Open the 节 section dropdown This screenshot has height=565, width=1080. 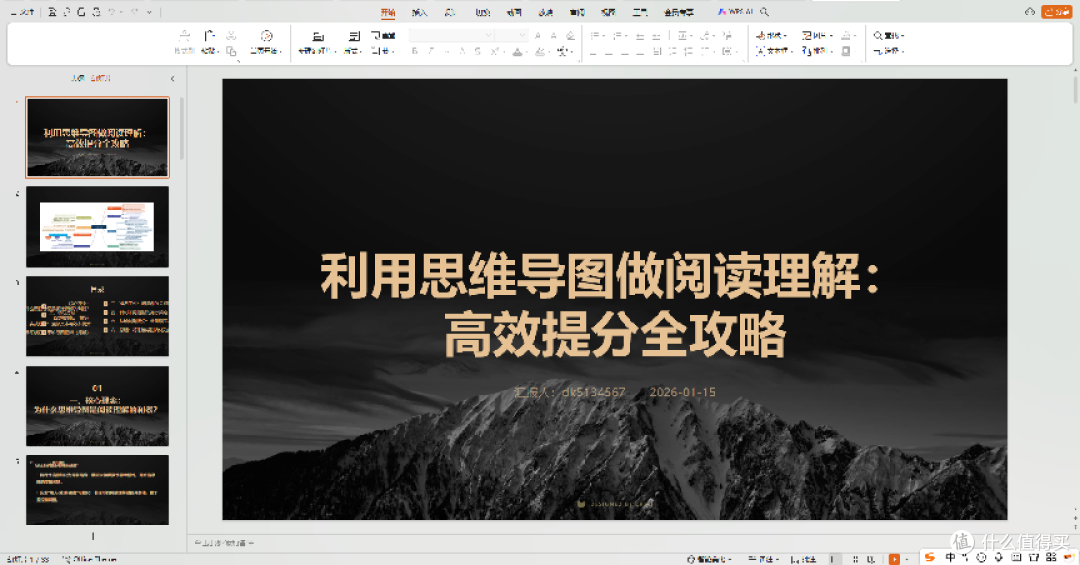coord(383,51)
